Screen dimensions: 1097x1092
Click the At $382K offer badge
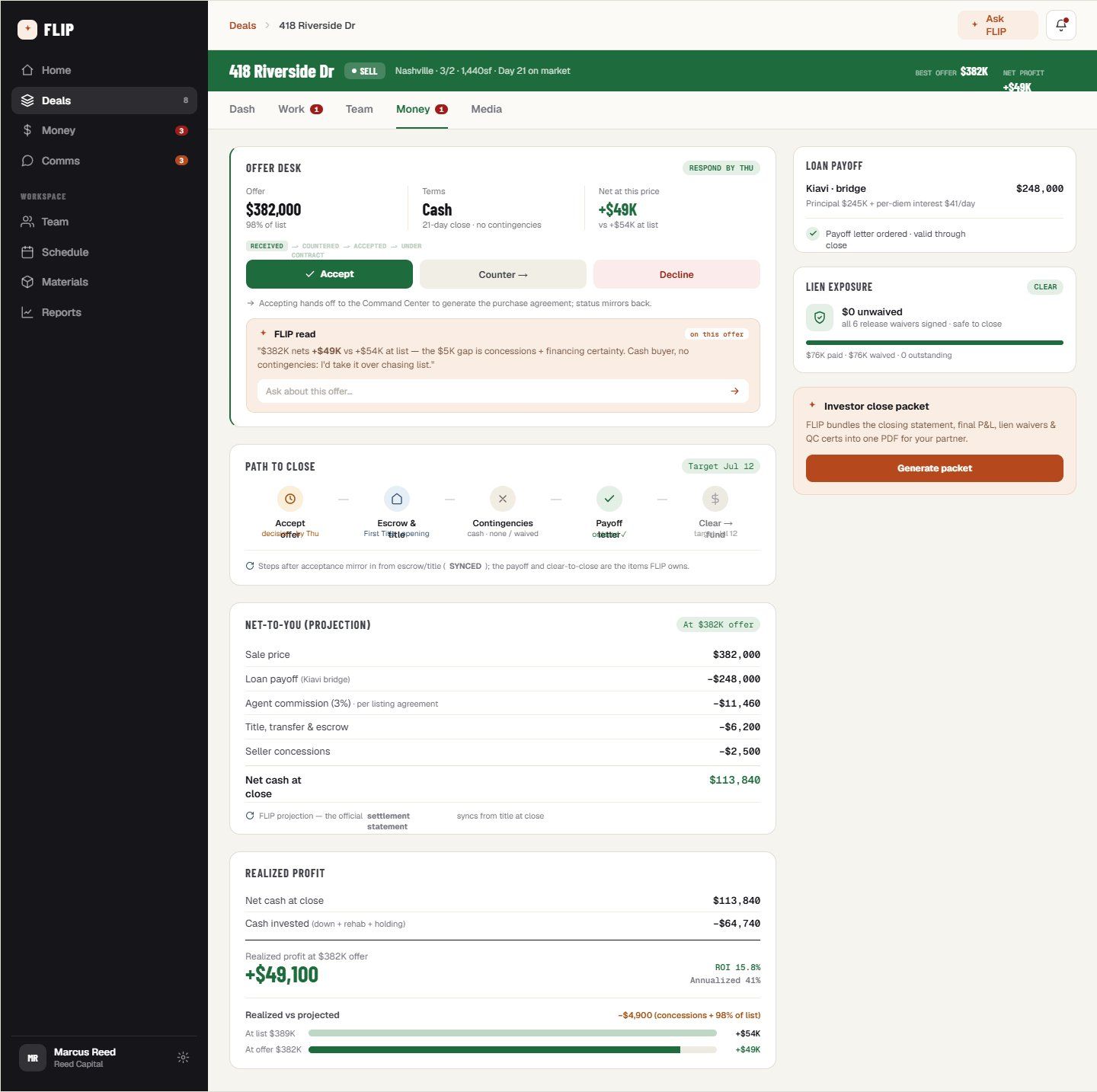pyautogui.click(x=718, y=624)
